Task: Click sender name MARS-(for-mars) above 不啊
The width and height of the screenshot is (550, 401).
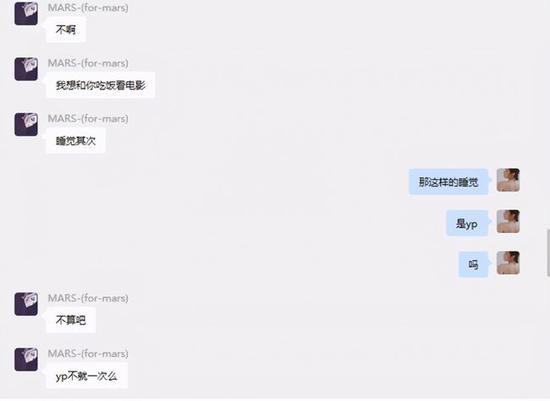Action: (x=88, y=7)
